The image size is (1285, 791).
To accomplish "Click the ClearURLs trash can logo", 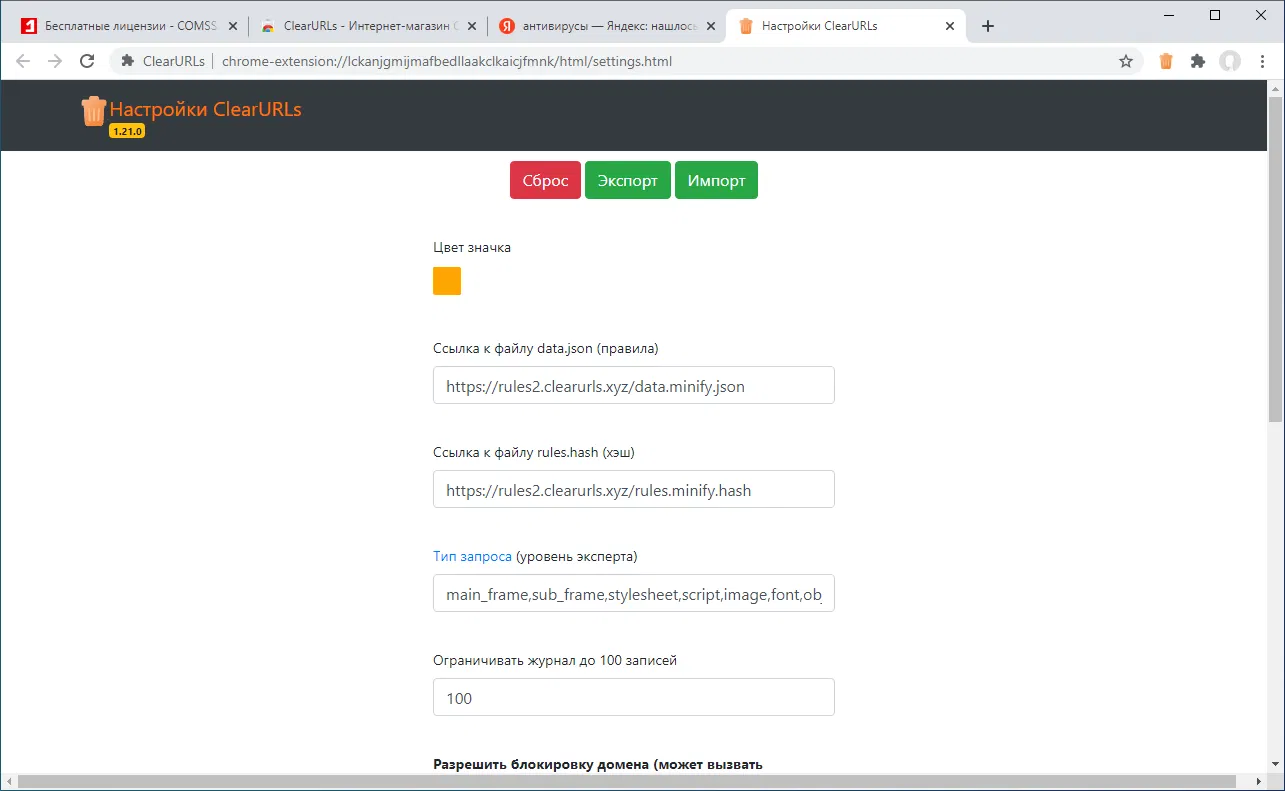I will coord(93,110).
